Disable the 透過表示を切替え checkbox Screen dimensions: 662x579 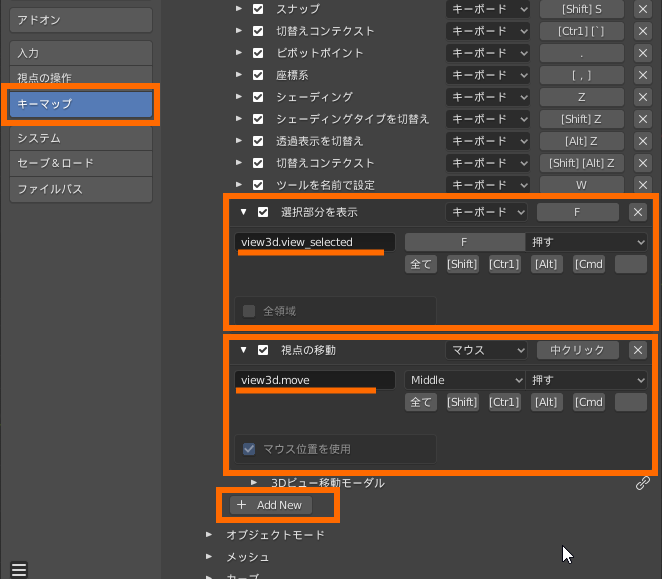point(258,141)
